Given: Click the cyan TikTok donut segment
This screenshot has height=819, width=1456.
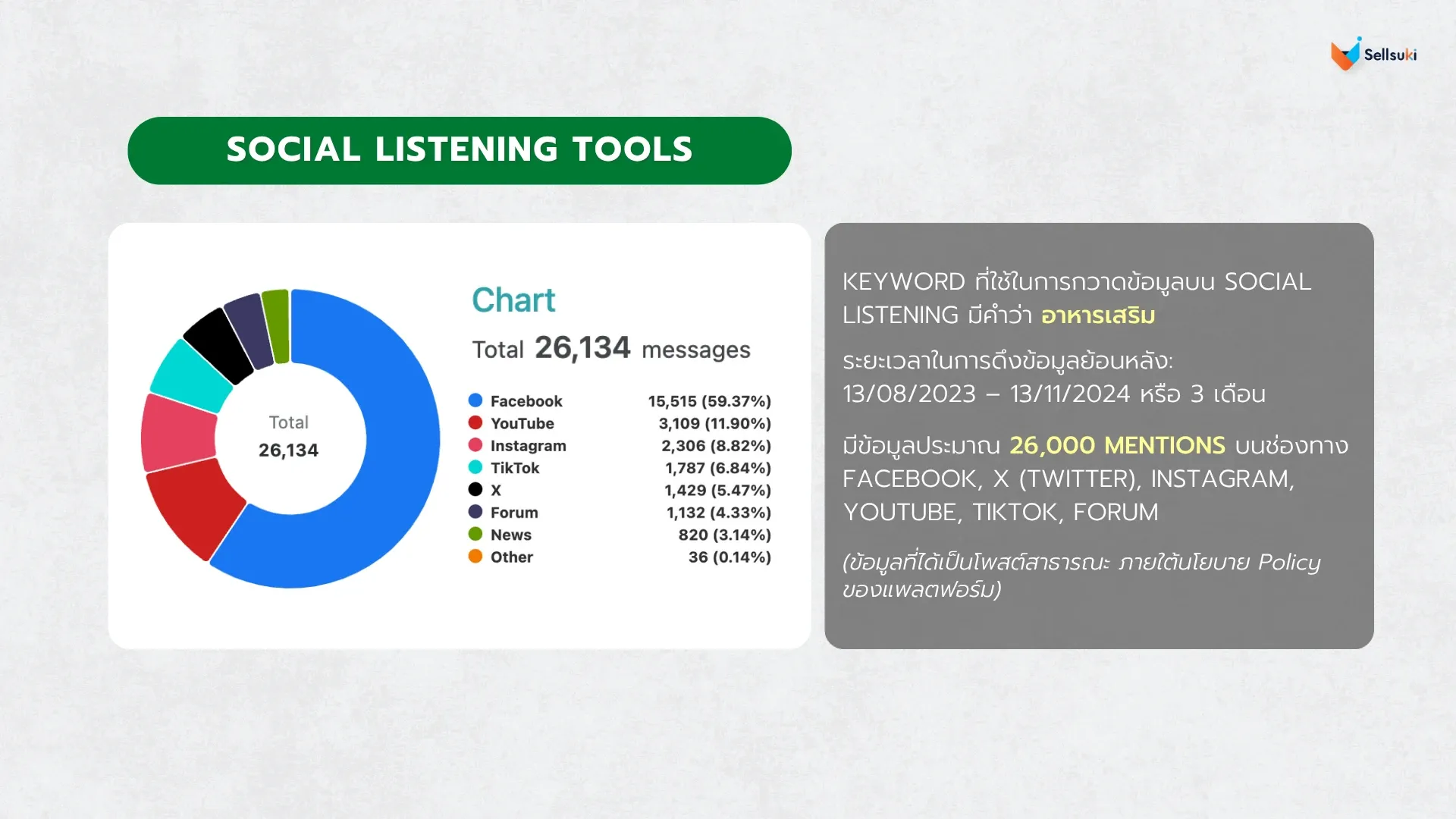Looking at the screenshot, I should (x=190, y=375).
